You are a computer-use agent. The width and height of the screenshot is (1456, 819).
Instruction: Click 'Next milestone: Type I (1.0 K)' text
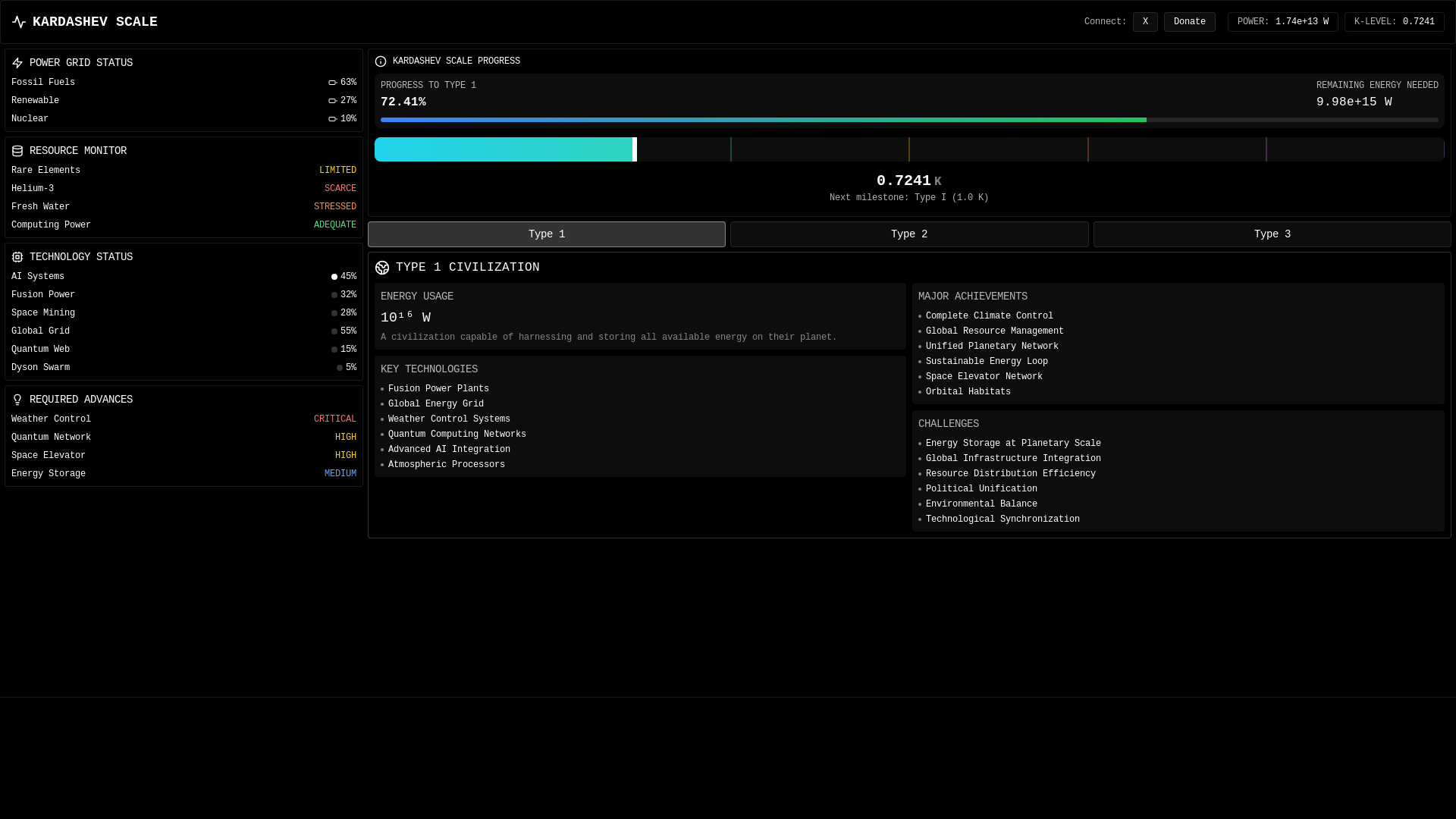[x=909, y=198]
